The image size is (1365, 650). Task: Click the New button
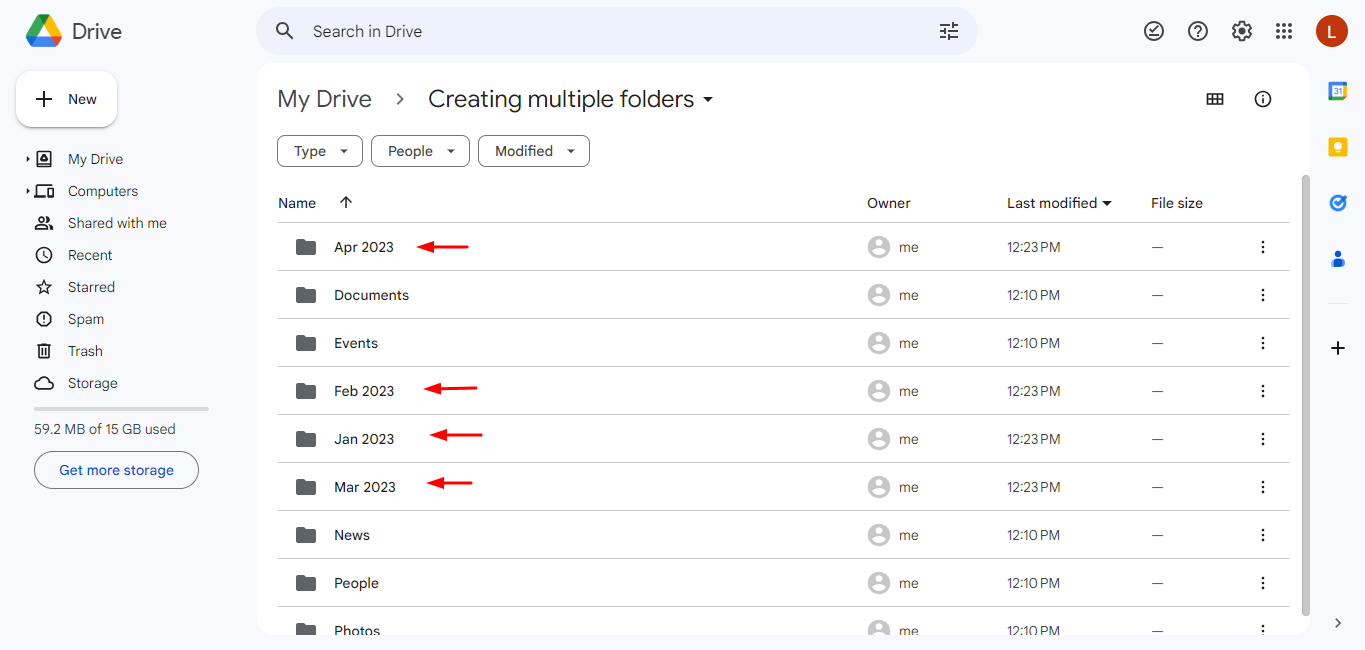pos(66,99)
